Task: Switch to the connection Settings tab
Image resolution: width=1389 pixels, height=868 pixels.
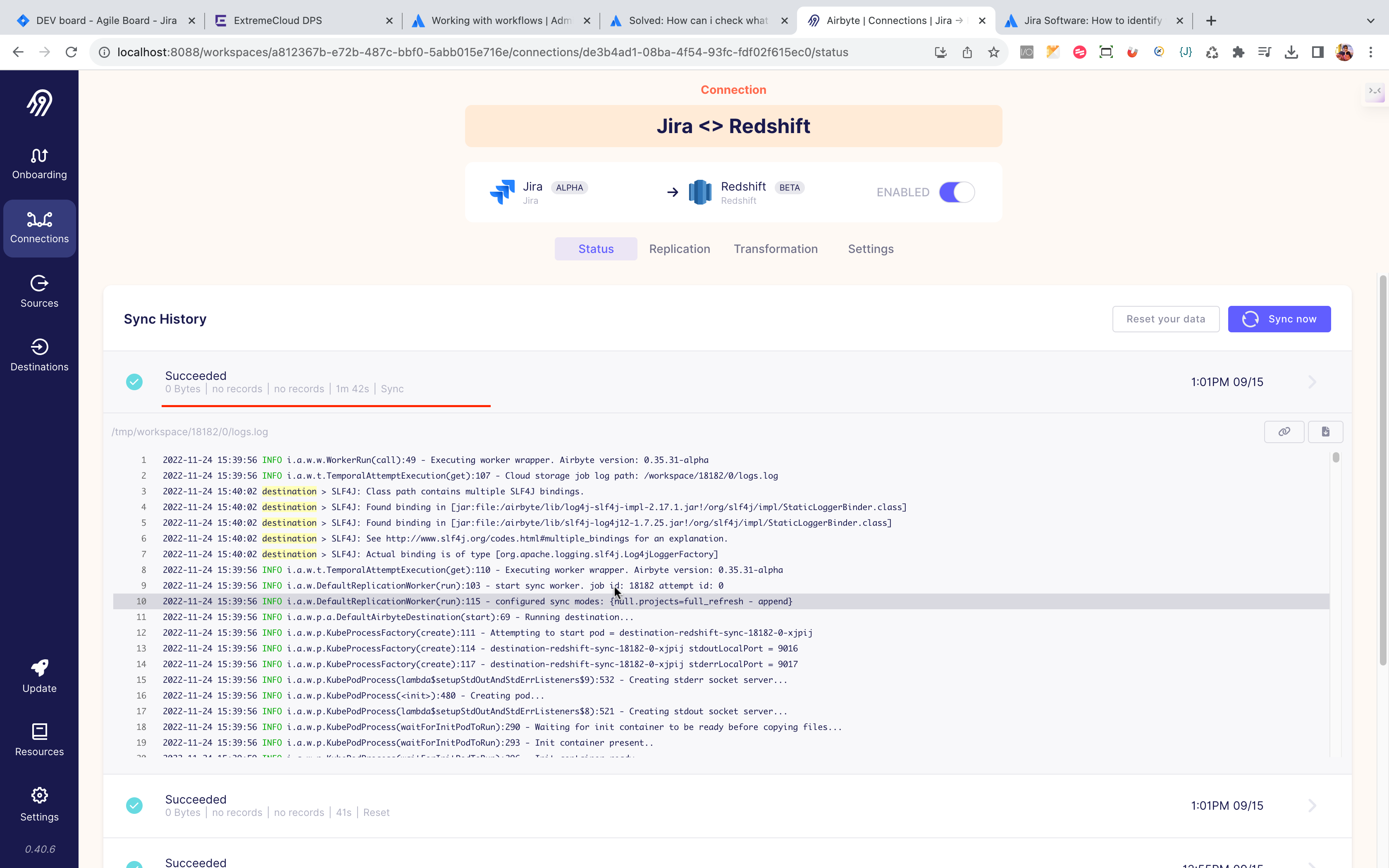Action: [871, 248]
